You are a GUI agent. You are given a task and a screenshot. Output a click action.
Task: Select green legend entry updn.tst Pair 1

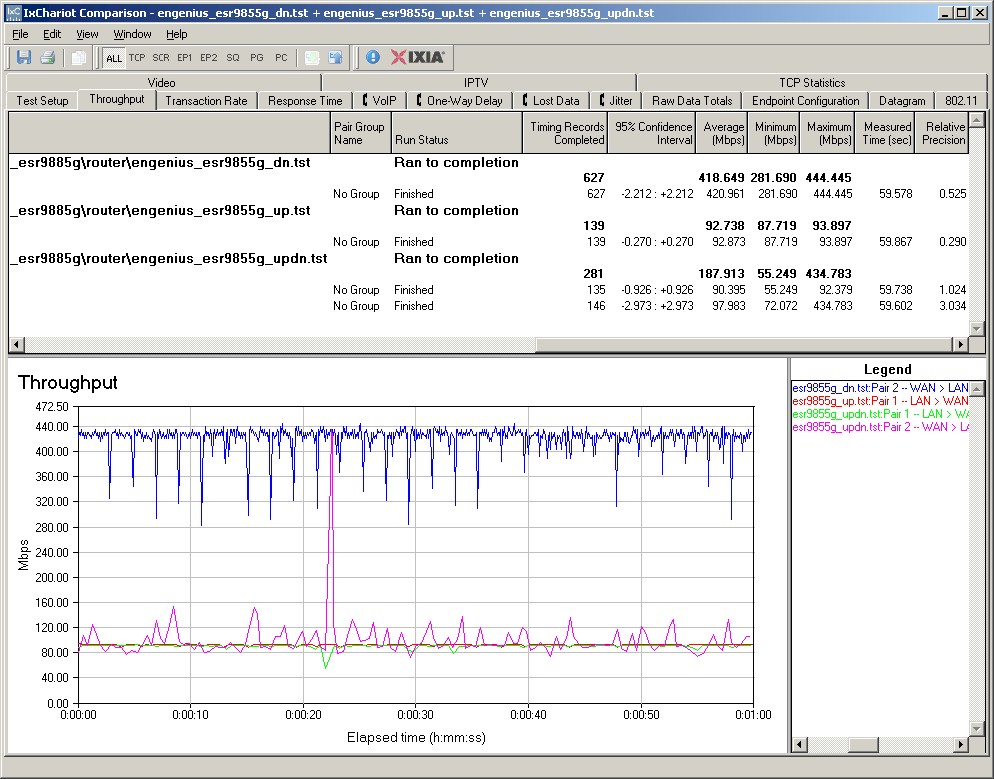pos(881,414)
